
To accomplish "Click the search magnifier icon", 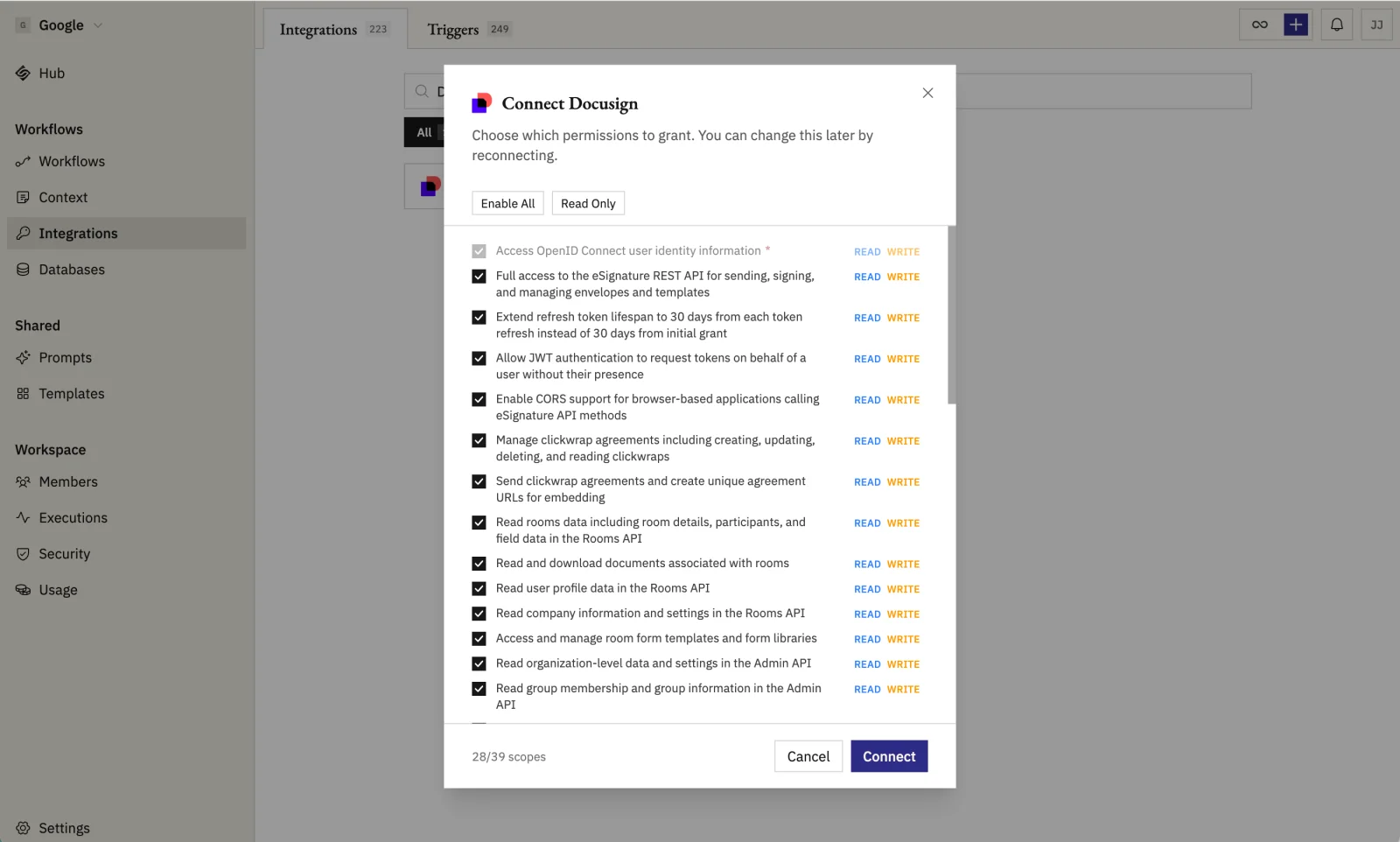I will pyautogui.click(x=422, y=91).
